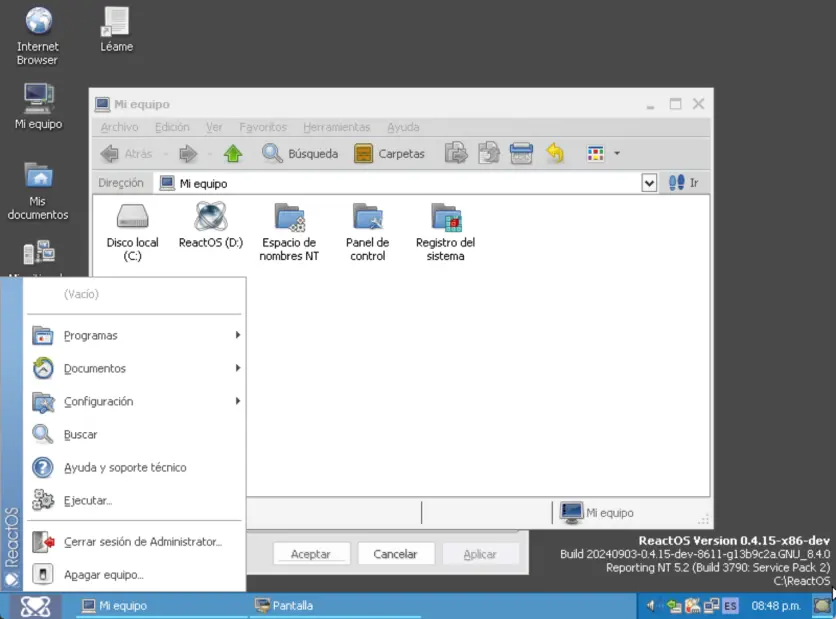Open Panel de control icon
This screenshot has height=619, width=836.
point(367,232)
